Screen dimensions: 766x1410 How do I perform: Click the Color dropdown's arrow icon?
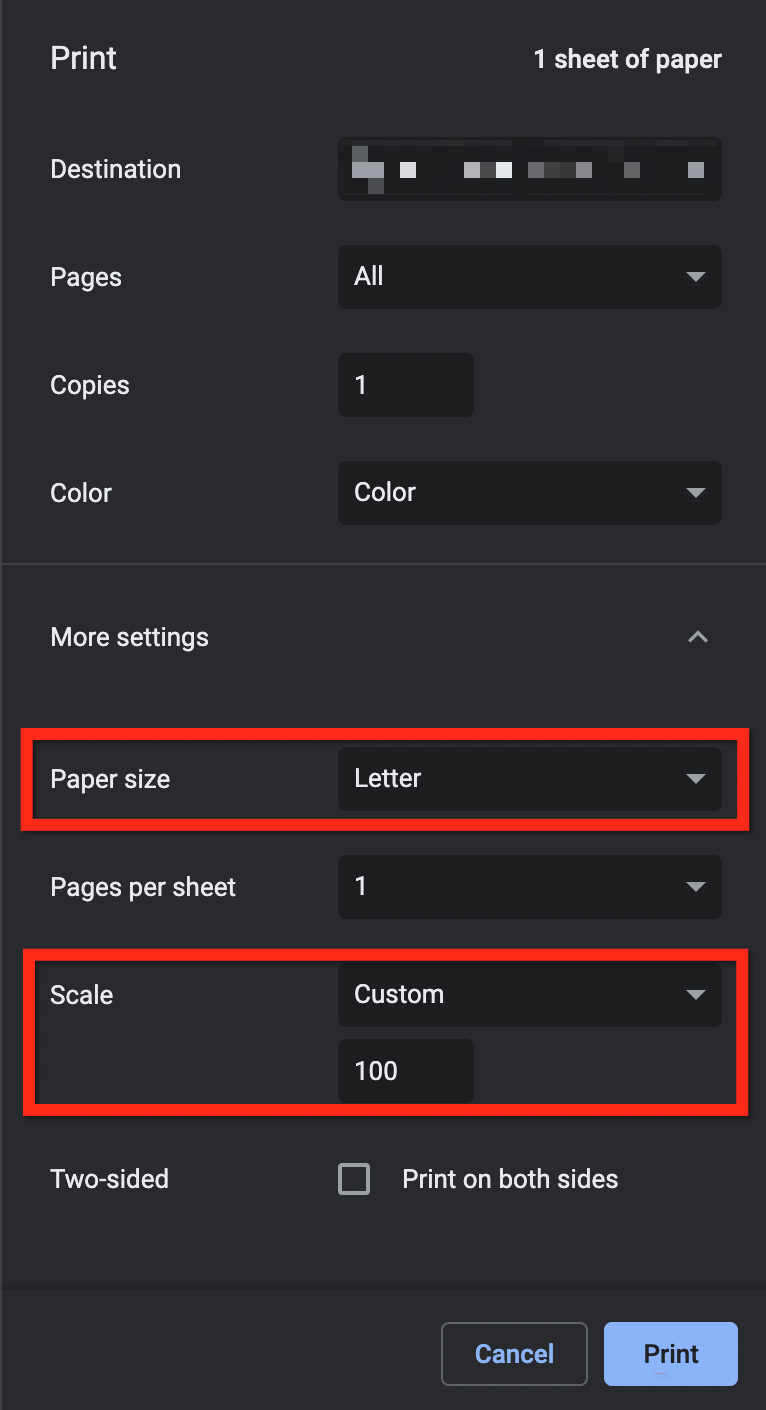pos(696,493)
